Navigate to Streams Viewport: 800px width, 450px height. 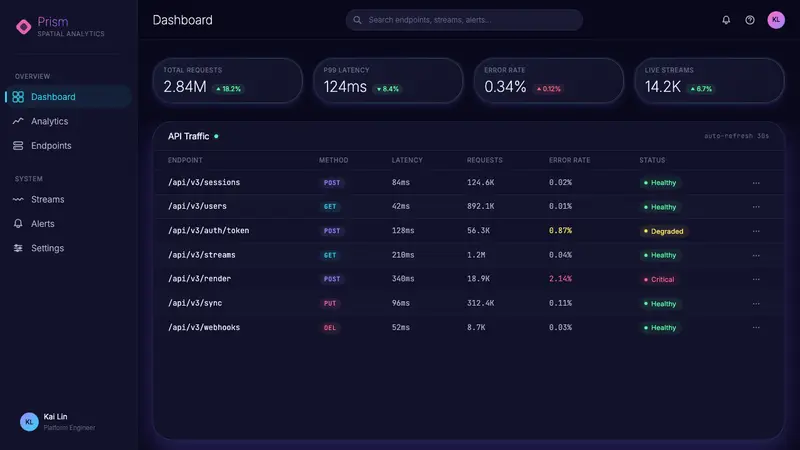click(68, 199)
